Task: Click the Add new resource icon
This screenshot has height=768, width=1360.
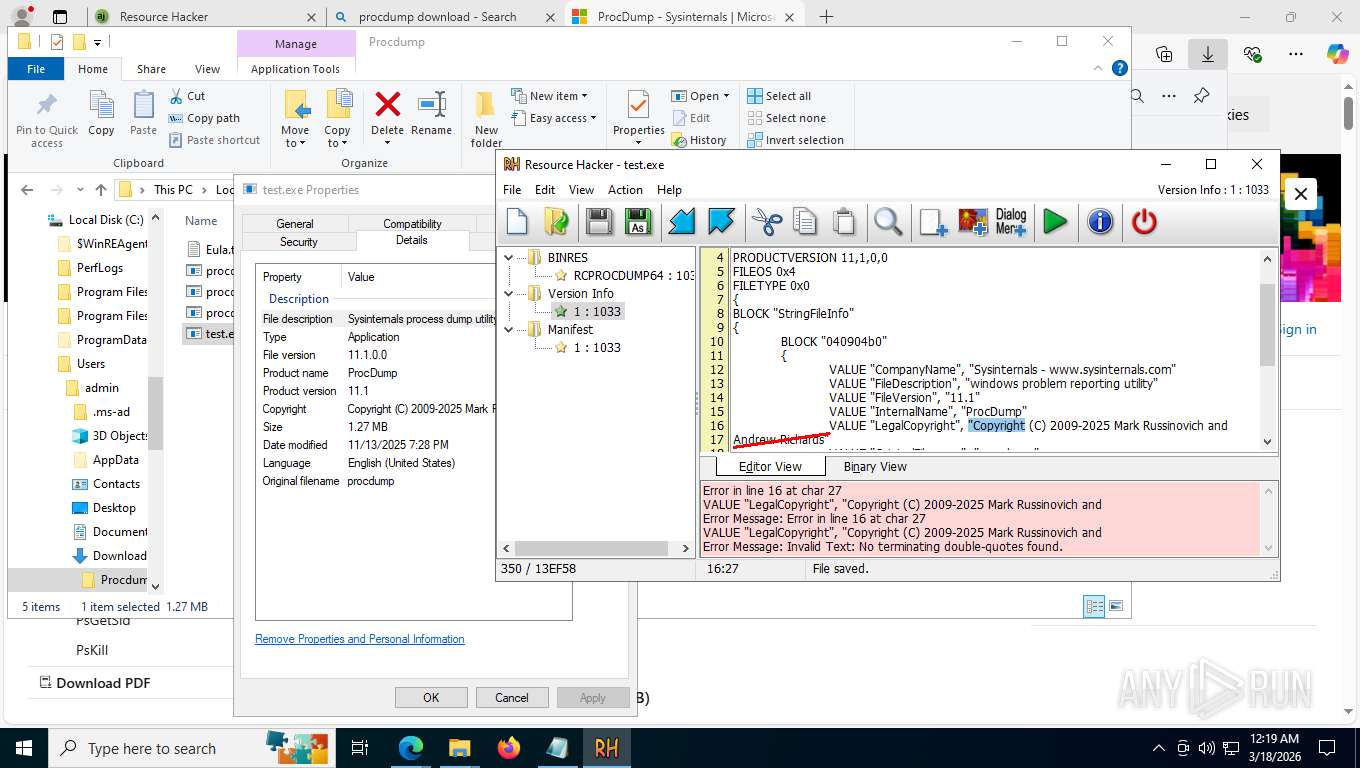Action: tap(933, 221)
